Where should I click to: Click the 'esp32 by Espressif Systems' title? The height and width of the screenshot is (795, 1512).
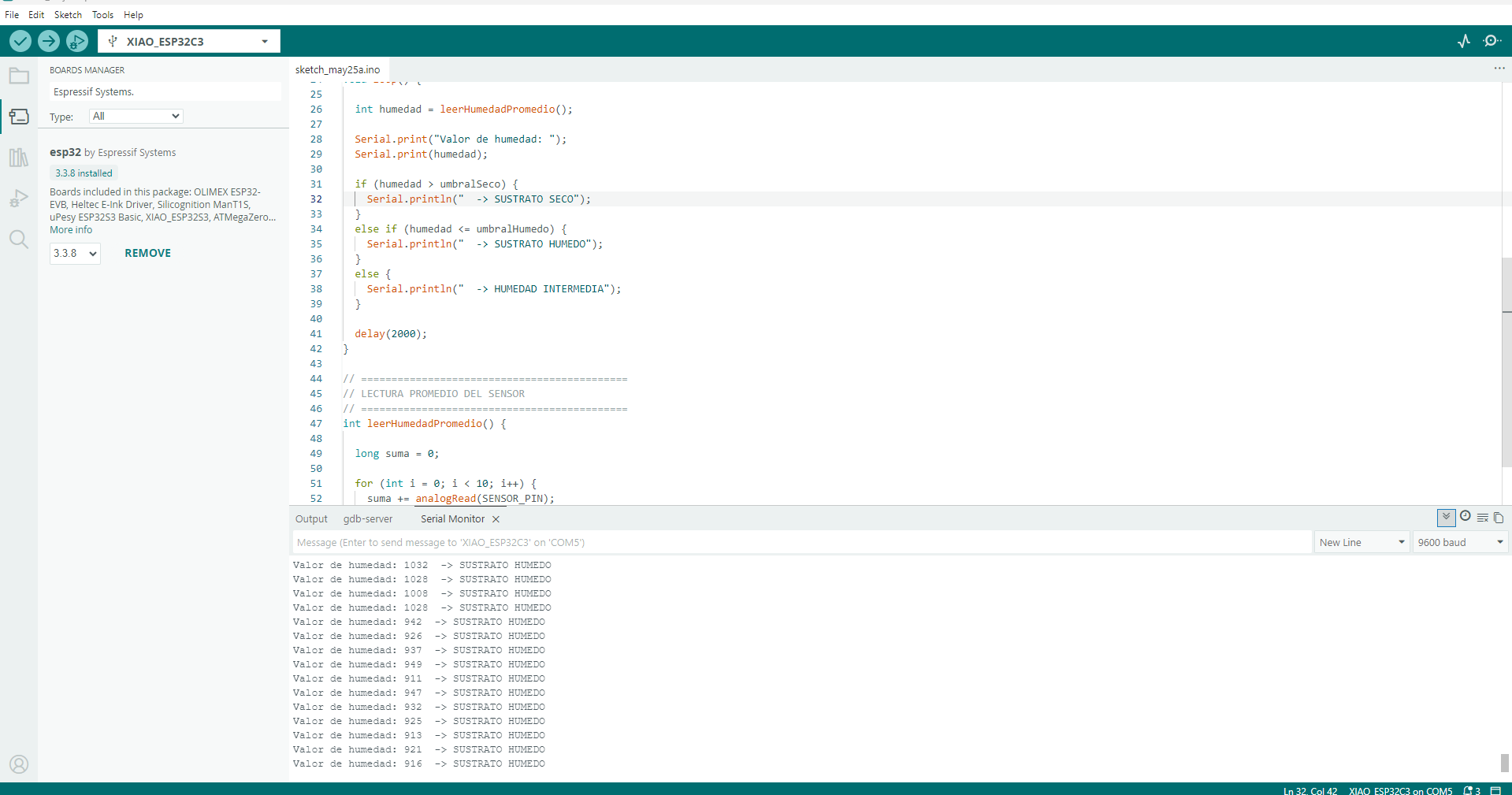pos(113,152)
